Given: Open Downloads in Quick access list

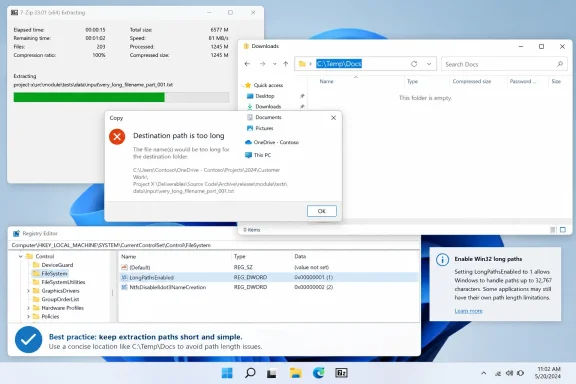Looking at the screenshot, I should coord(268,107).
